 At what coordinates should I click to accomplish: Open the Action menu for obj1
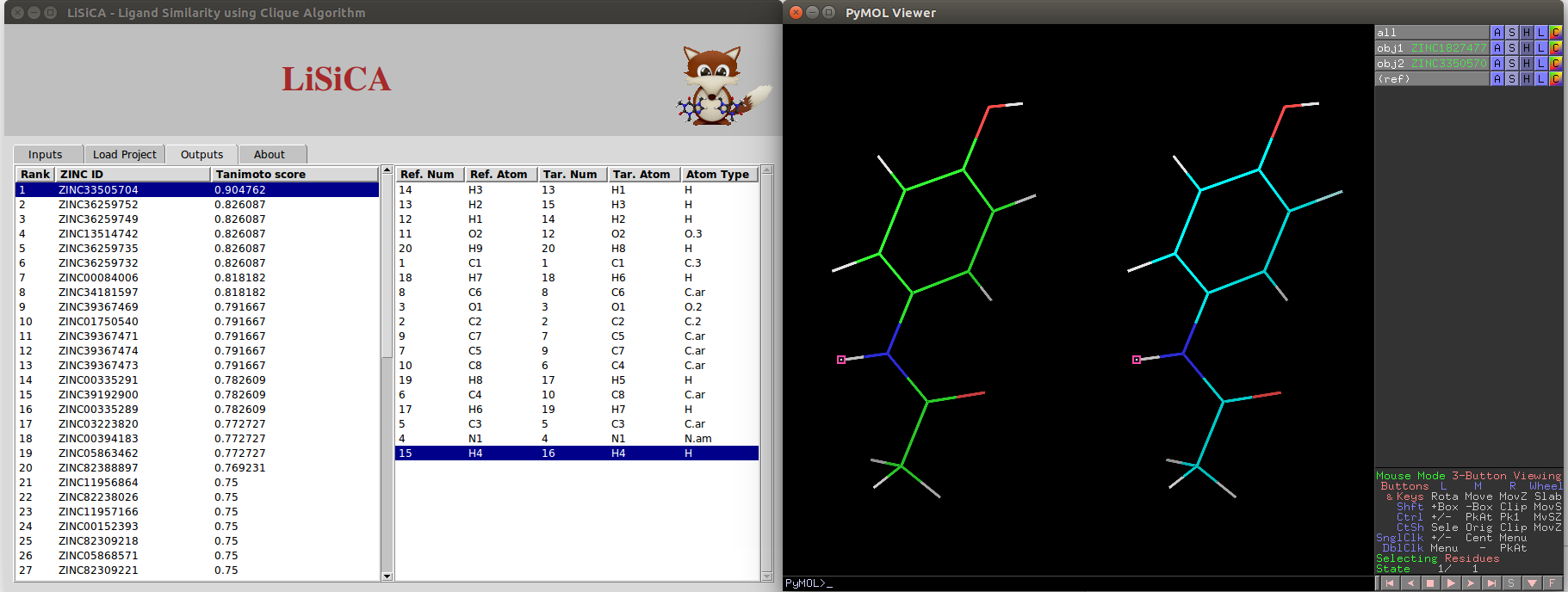tap(1497, 48)
